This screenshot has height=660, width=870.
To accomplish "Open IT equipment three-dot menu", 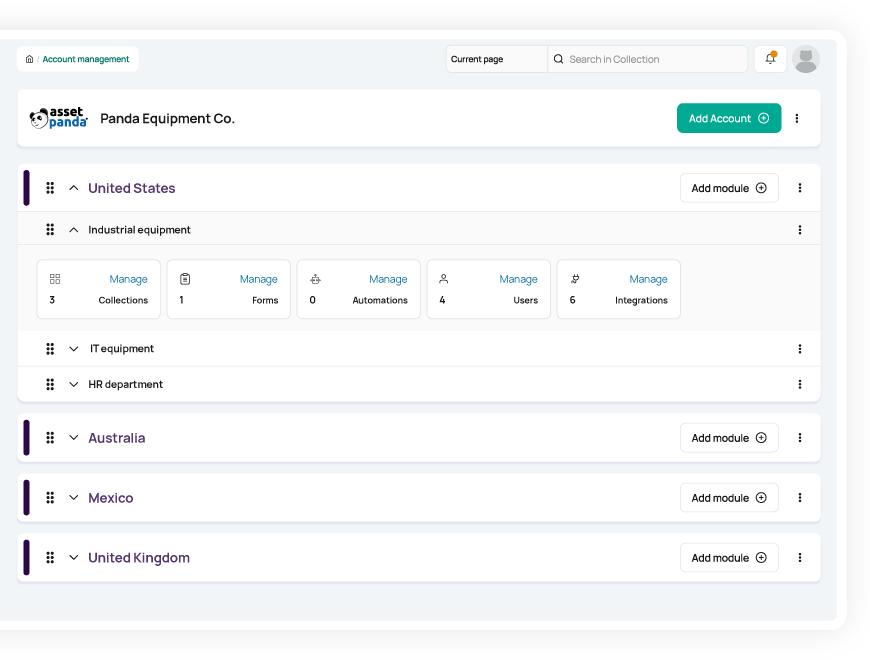I will (x=800, y=349).
